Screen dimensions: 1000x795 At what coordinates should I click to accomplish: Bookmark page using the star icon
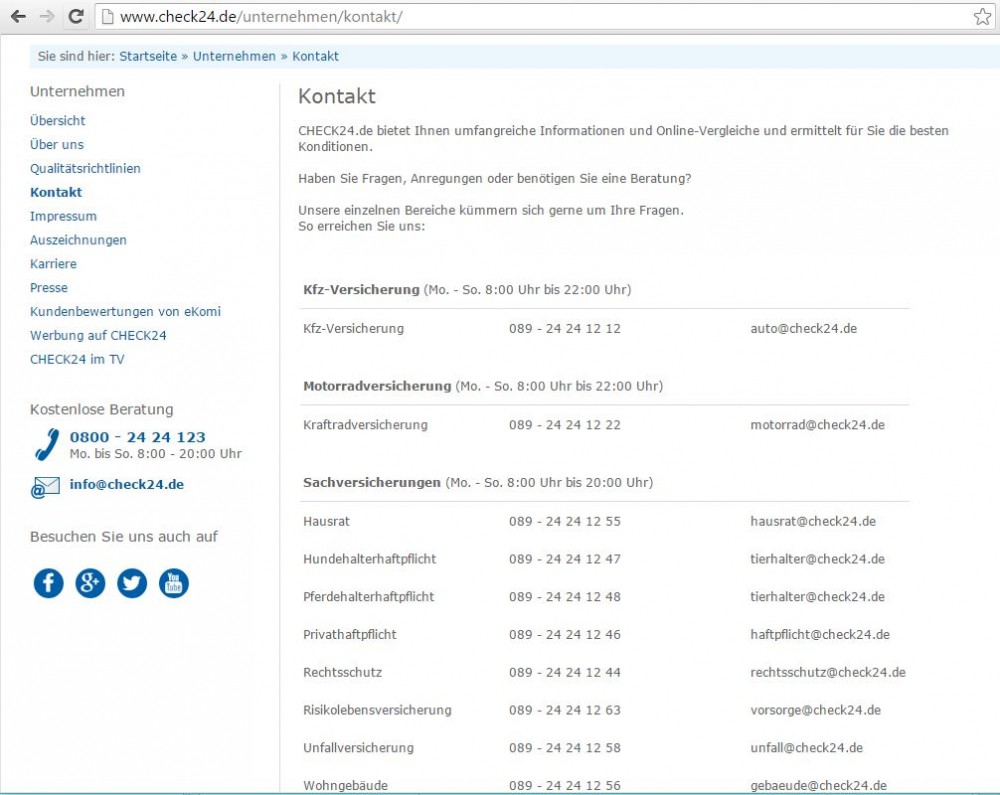pos(982,17)
